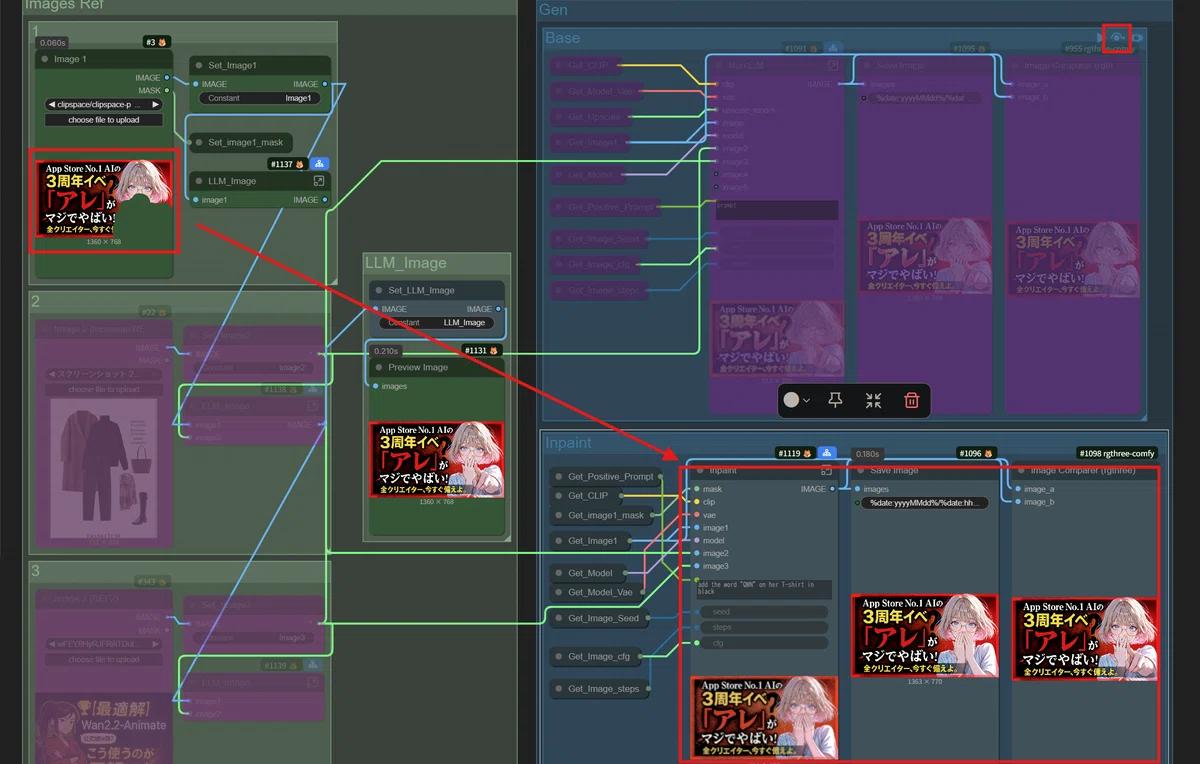Collapse the Set_image1_mask node via its dot
The image size is (1200, 764).
tap(199, 142)
